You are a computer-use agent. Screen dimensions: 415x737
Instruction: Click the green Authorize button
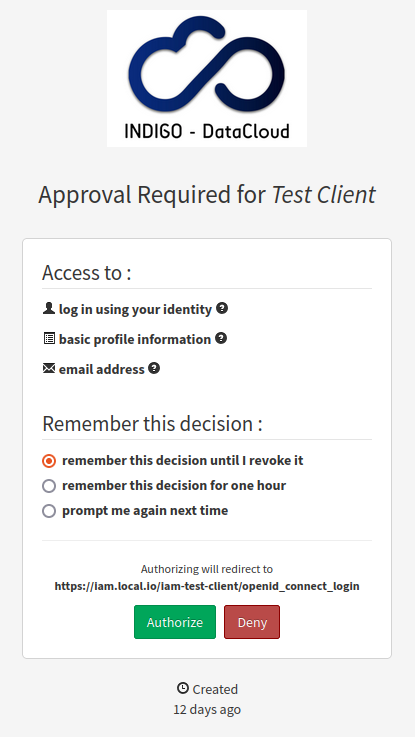[x=175, y=622]
